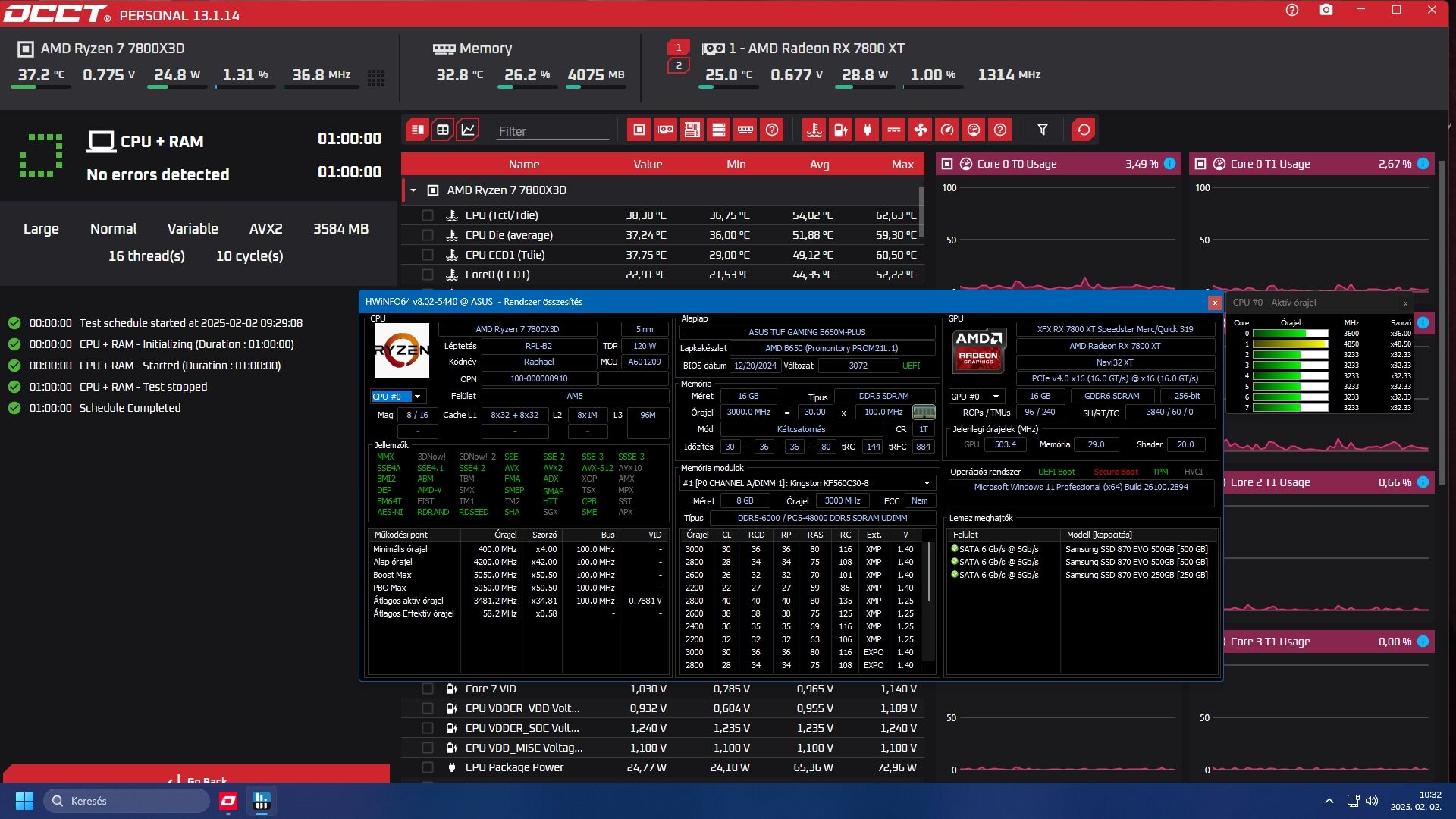Screen dimensions: 1456x819
Task: Open volume control in system tray
Action: pos(1372,801)
